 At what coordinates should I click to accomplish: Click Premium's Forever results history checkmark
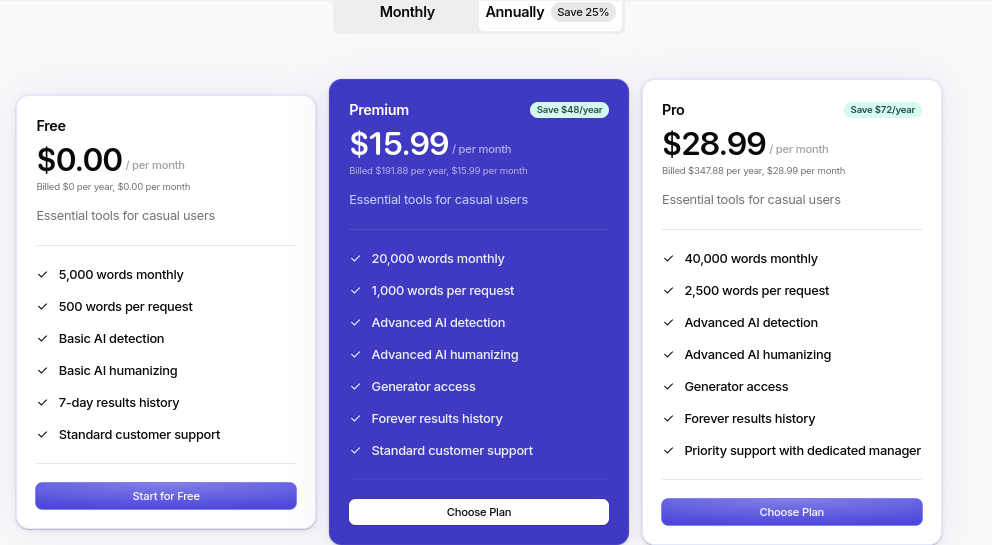[356, 418]
